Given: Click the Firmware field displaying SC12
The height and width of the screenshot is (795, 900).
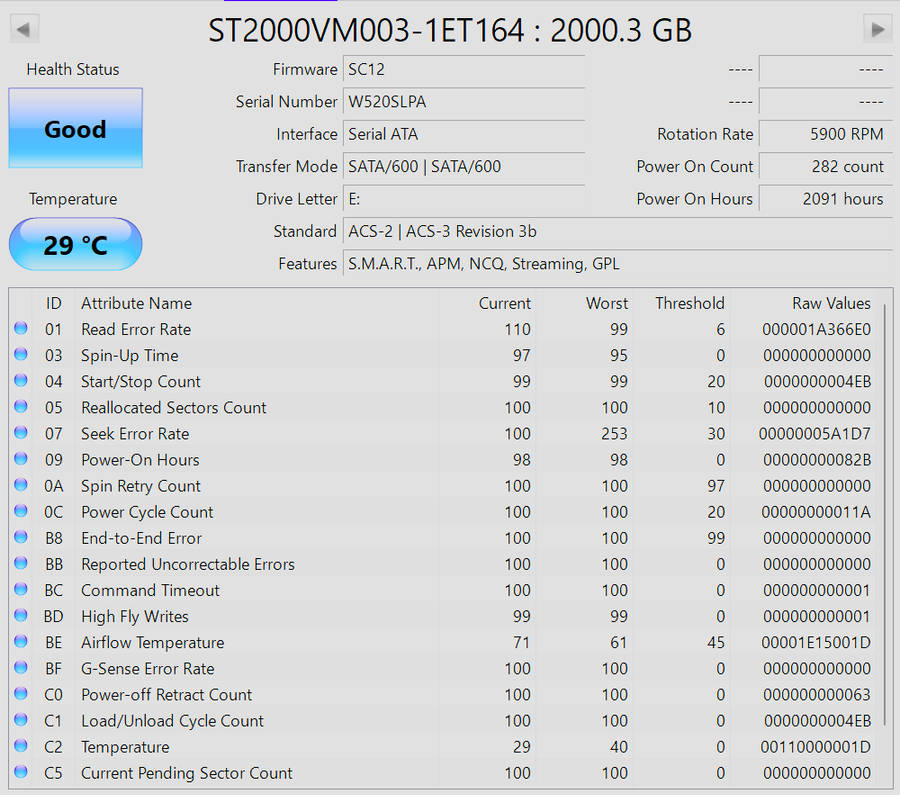Looking at the screenshot, I should coord(463,69).
